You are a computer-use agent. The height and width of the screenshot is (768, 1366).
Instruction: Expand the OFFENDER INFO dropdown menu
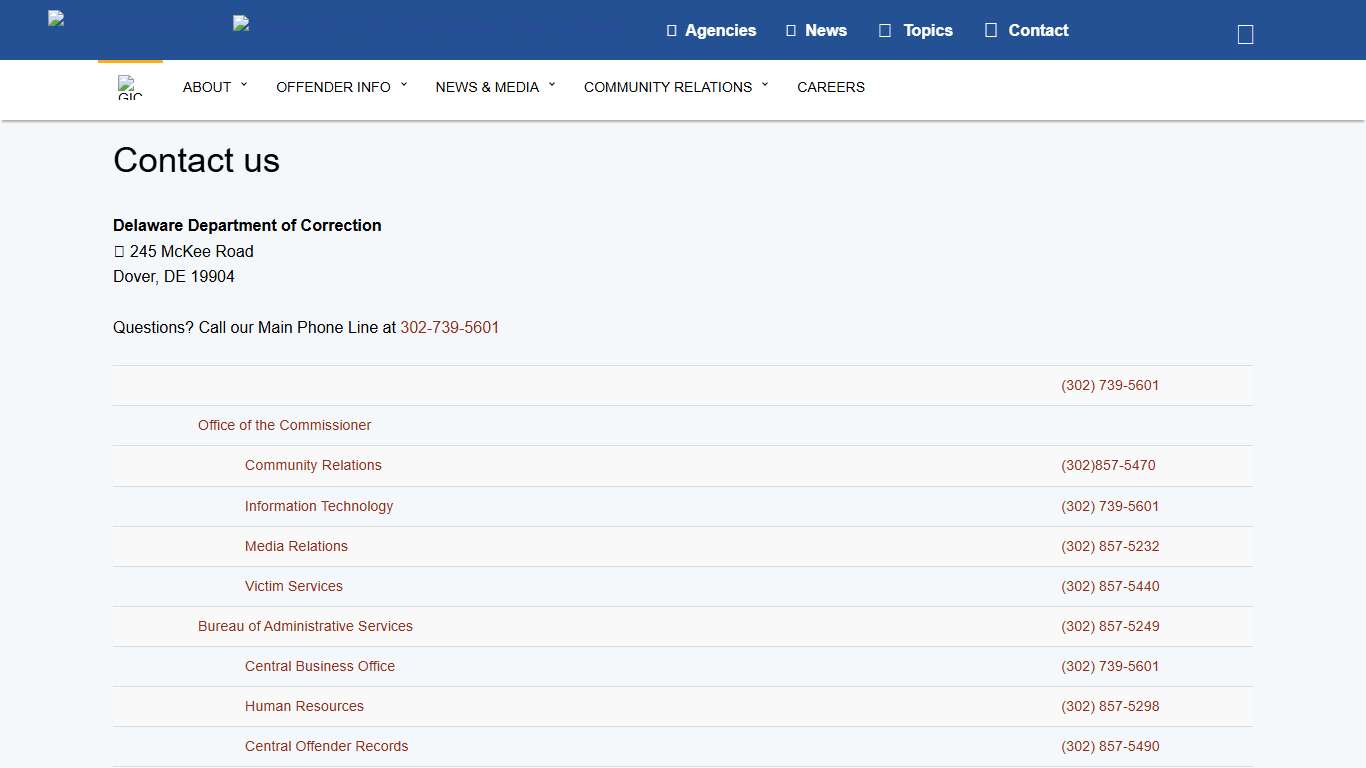tap(341, 88)
